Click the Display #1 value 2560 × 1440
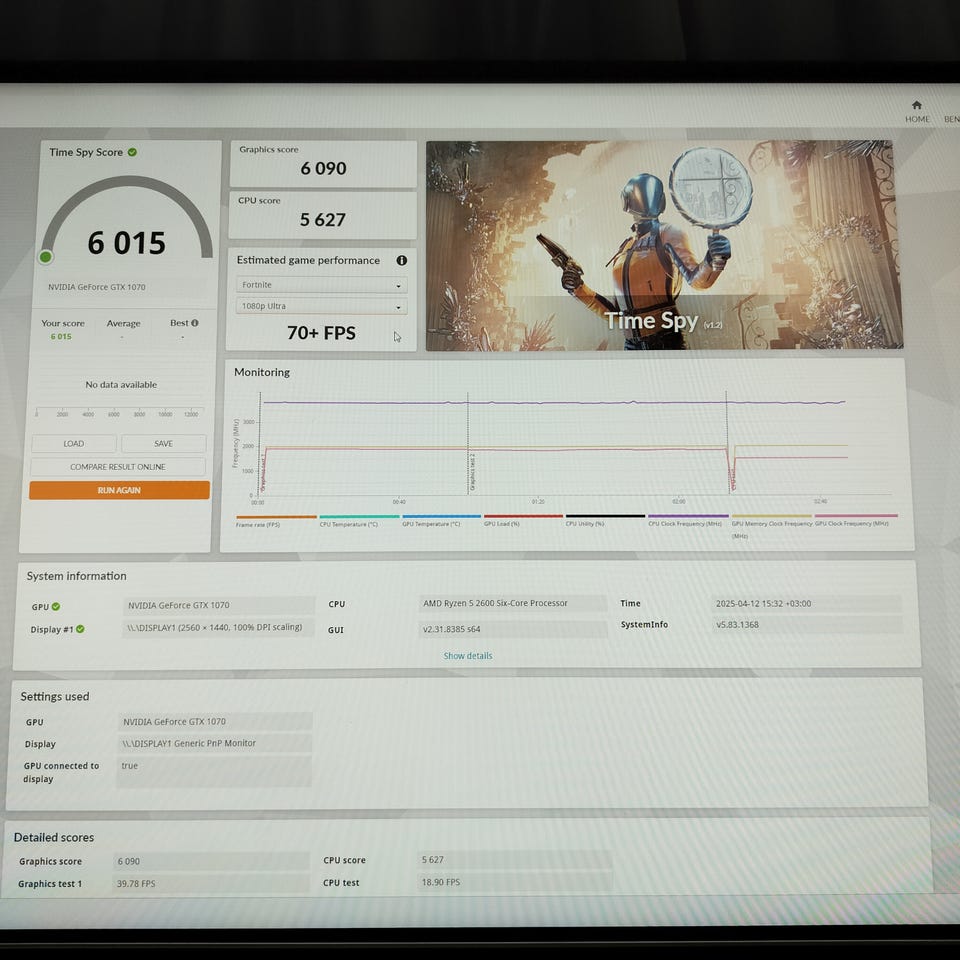 point(218,628)
